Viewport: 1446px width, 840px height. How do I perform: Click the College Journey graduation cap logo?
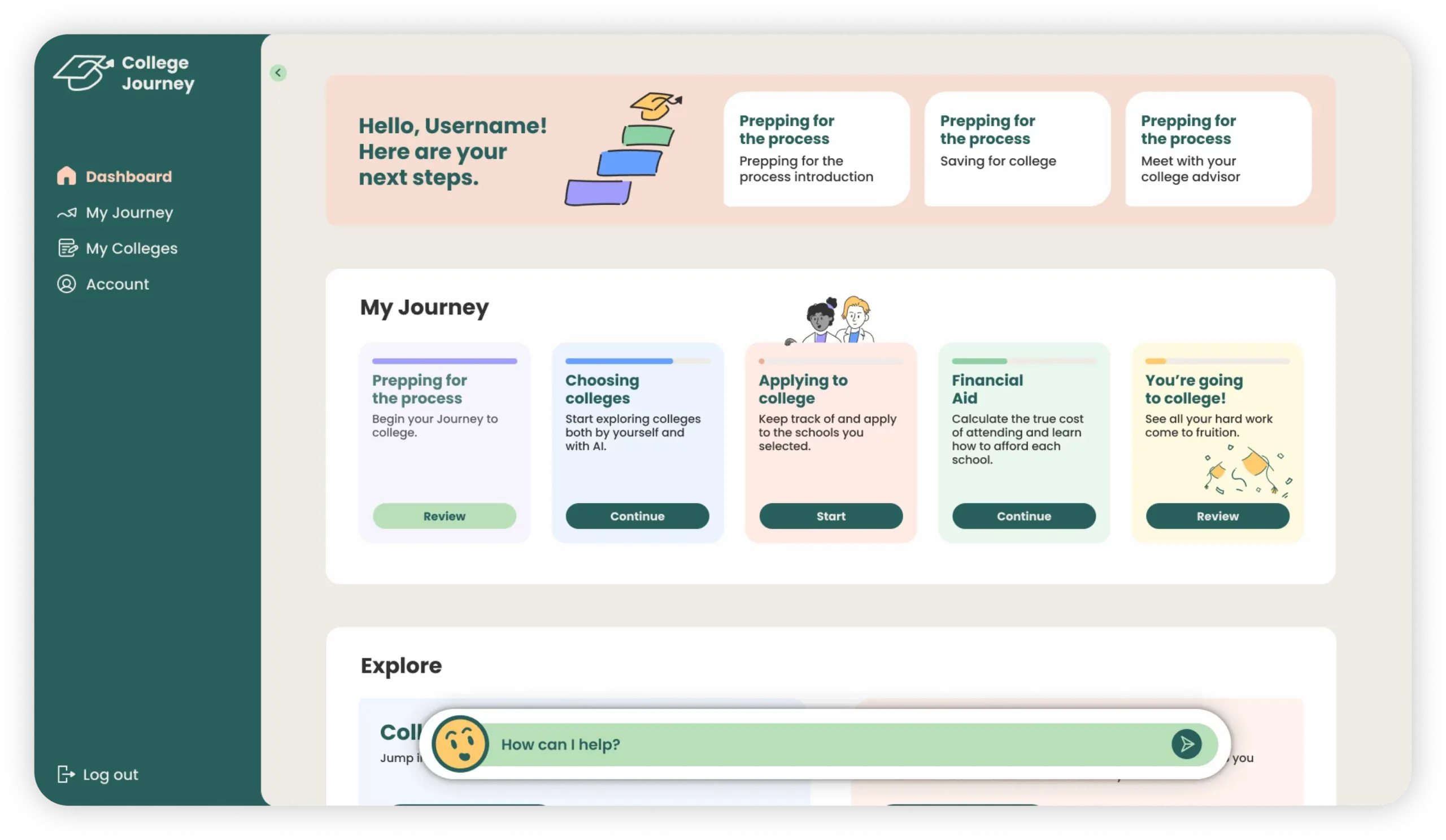[x=84, y=73]
